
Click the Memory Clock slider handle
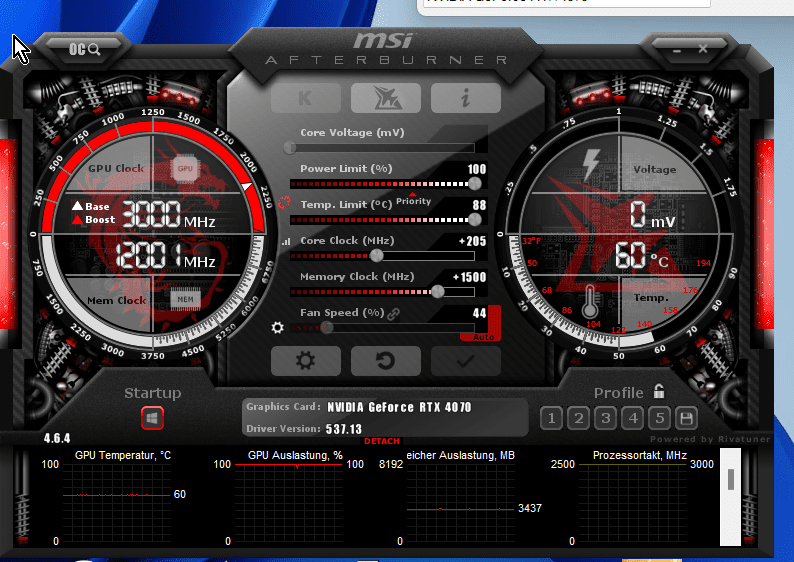[x=438, y=292]
